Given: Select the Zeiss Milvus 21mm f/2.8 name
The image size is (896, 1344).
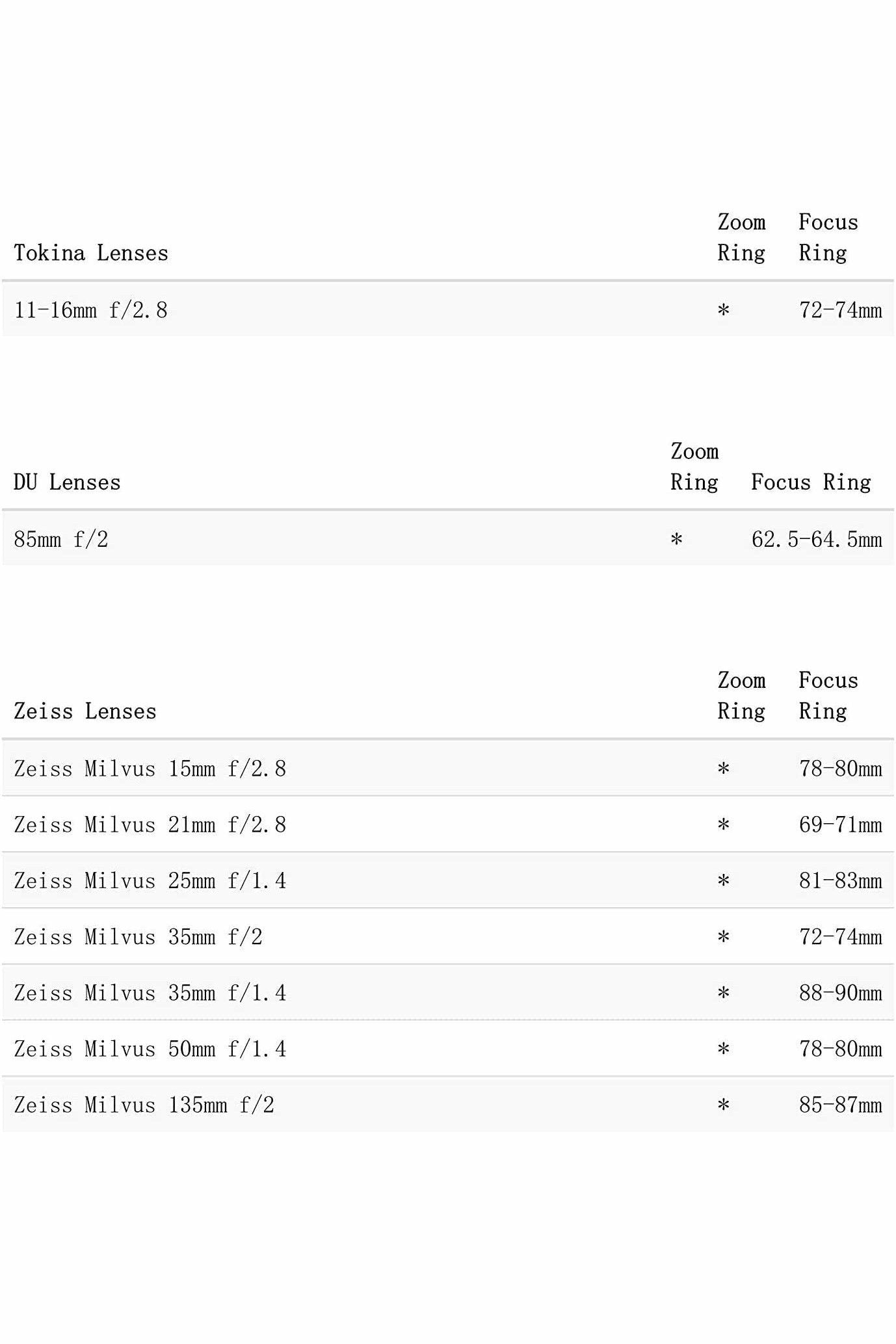Looking at the screenshot, I should 150,825.
